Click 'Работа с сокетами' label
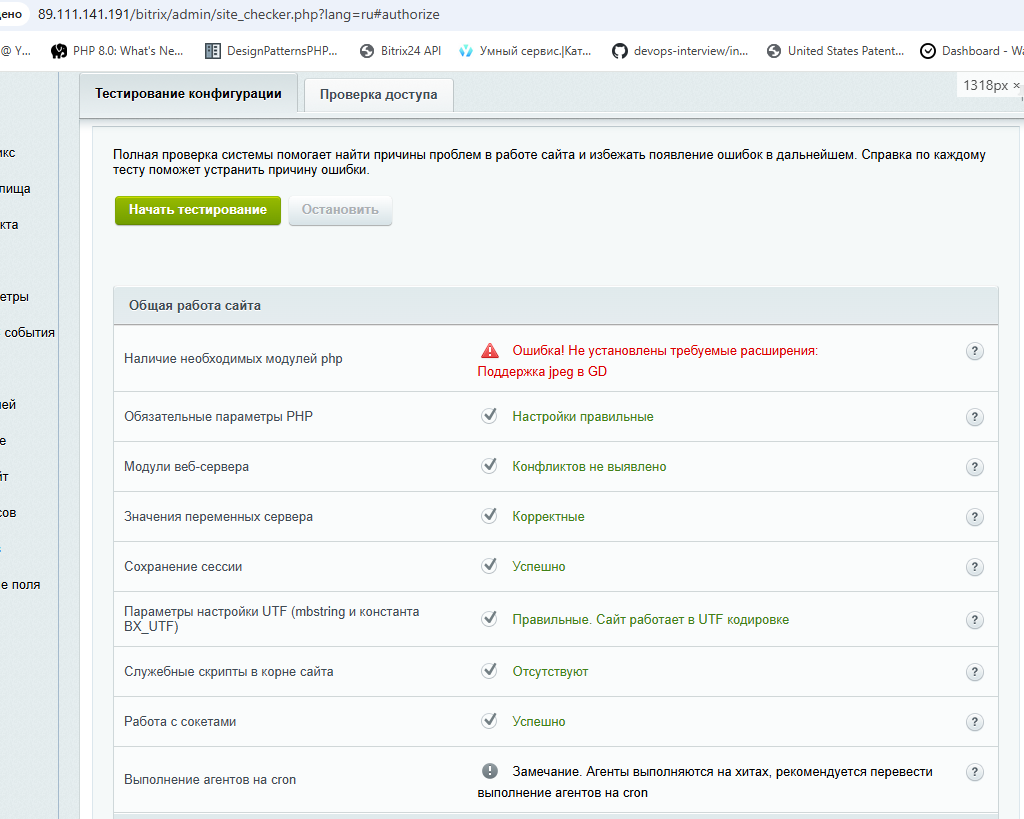The width and height of the screenshot is (1024, 819). click(180, 722)
